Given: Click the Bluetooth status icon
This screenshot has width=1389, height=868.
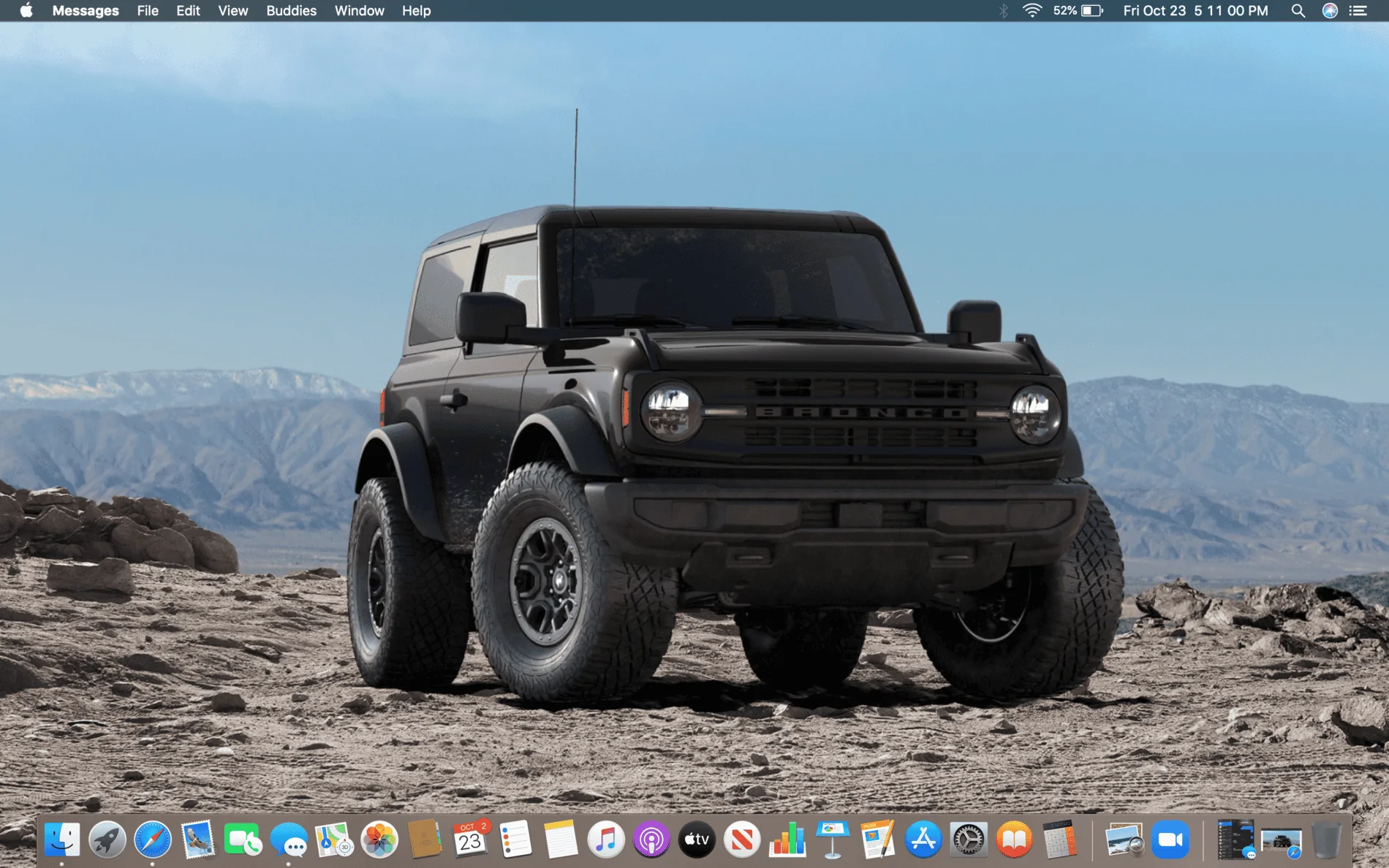Looking at the screenshot, I should pos(1004,10).
